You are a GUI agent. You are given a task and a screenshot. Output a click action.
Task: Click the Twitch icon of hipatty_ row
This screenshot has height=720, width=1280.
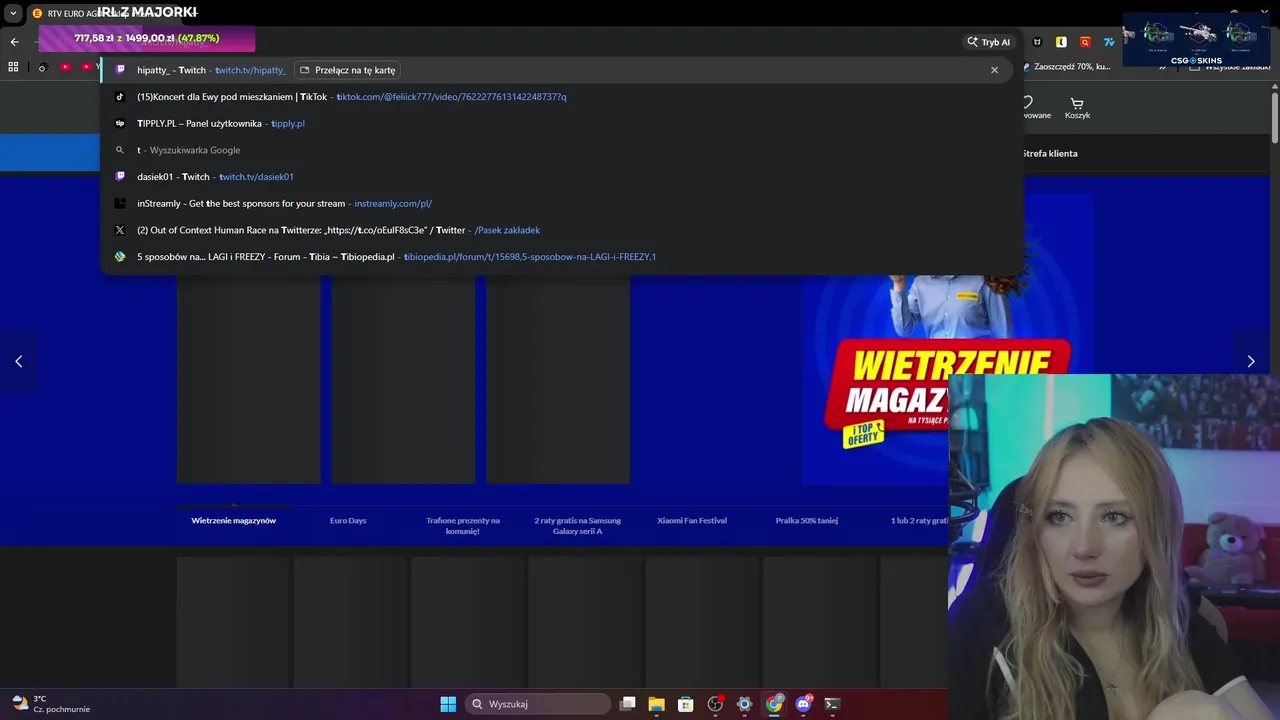pos(120,70)
